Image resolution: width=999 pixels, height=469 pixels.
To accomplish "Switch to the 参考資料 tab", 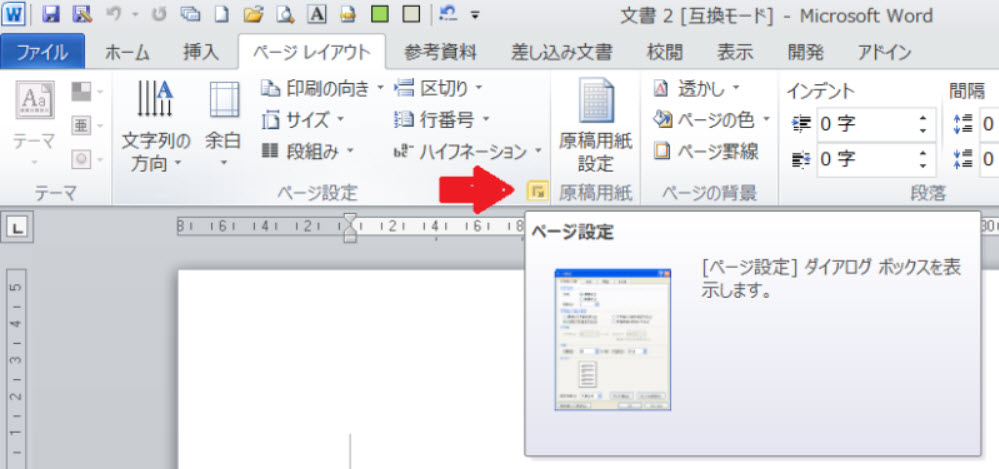I will pos(440,52).
